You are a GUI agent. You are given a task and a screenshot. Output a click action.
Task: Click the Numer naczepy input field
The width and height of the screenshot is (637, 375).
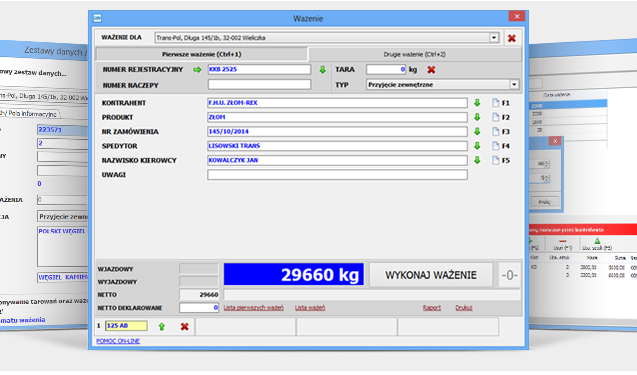tap(259, 85)
